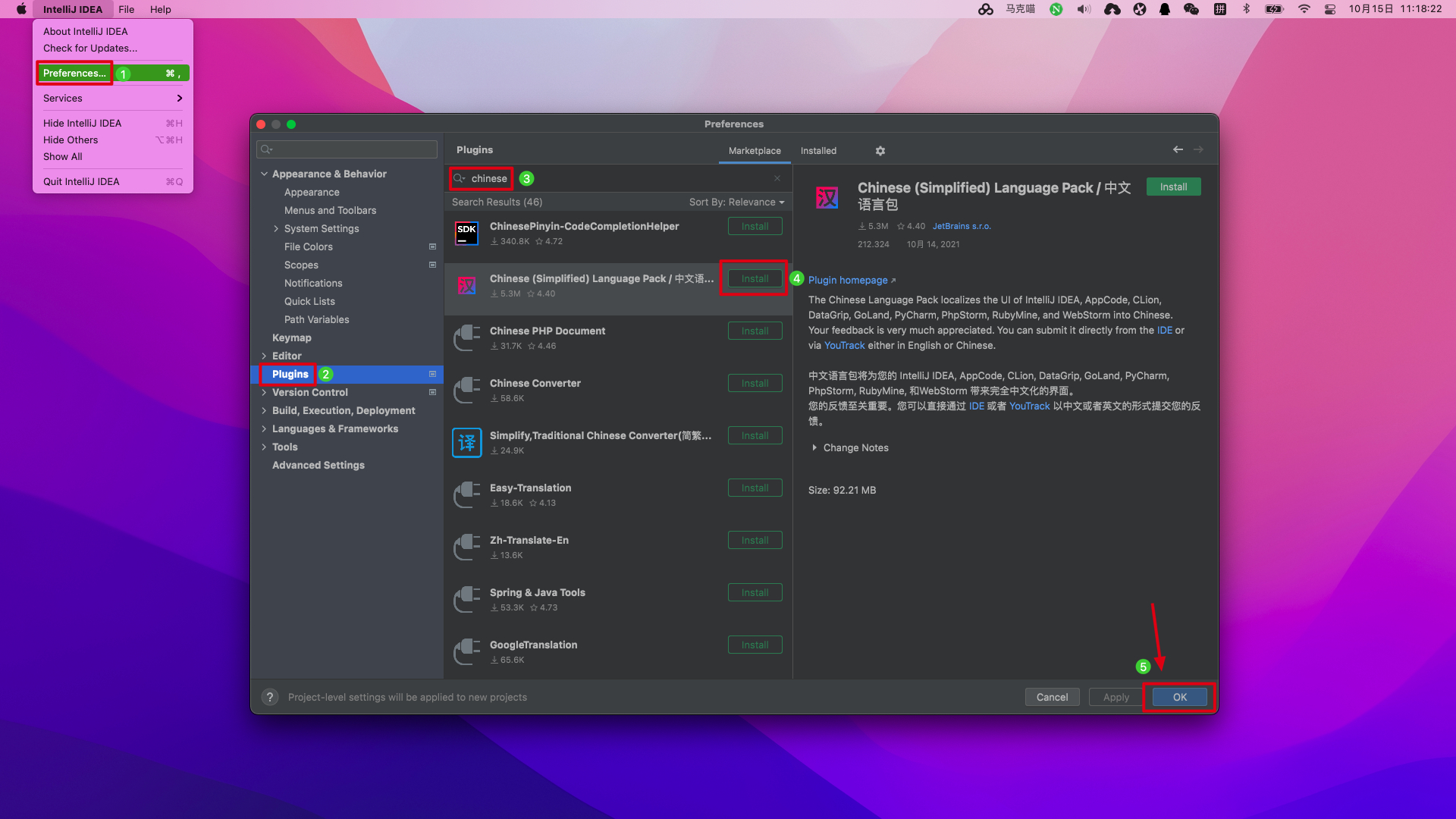This screenshot has width=1456, height=819.
Task: Click the project-level icon beside Version Control
Action: click(x=432, y=392)
